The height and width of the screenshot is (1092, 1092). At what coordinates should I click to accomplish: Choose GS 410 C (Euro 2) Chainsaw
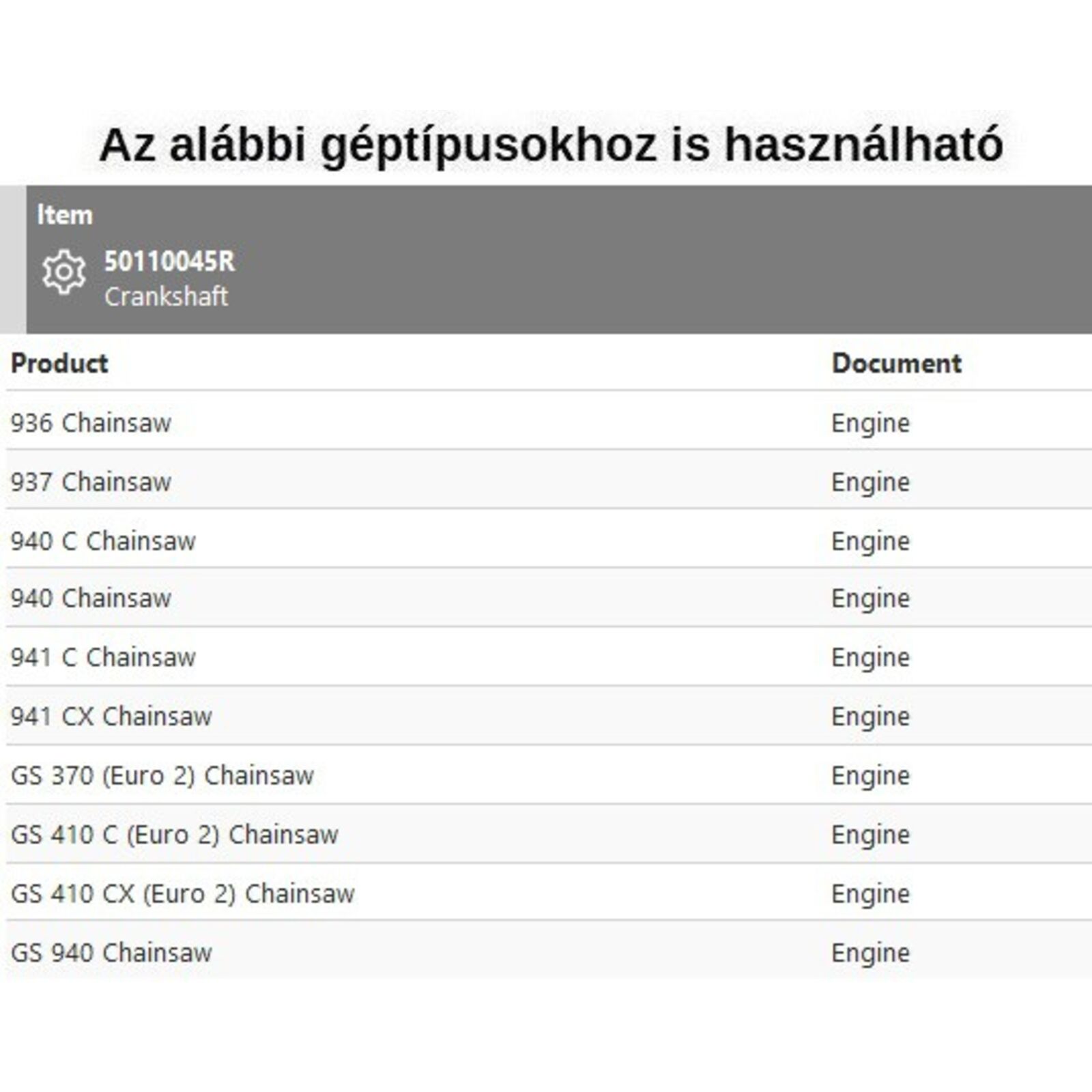175,835
